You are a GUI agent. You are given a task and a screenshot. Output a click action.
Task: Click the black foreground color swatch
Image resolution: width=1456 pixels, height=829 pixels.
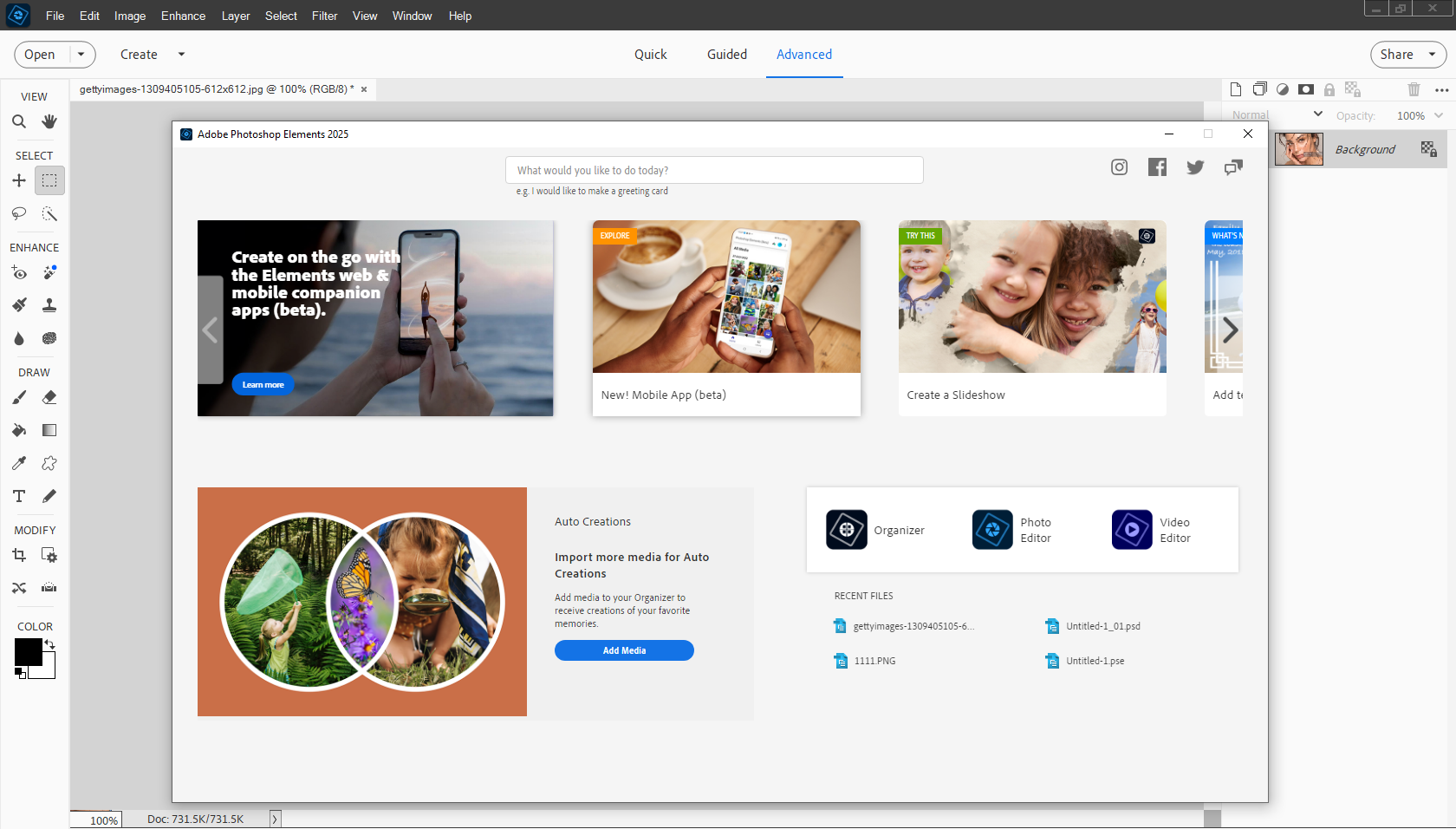(x=28, y=652)
